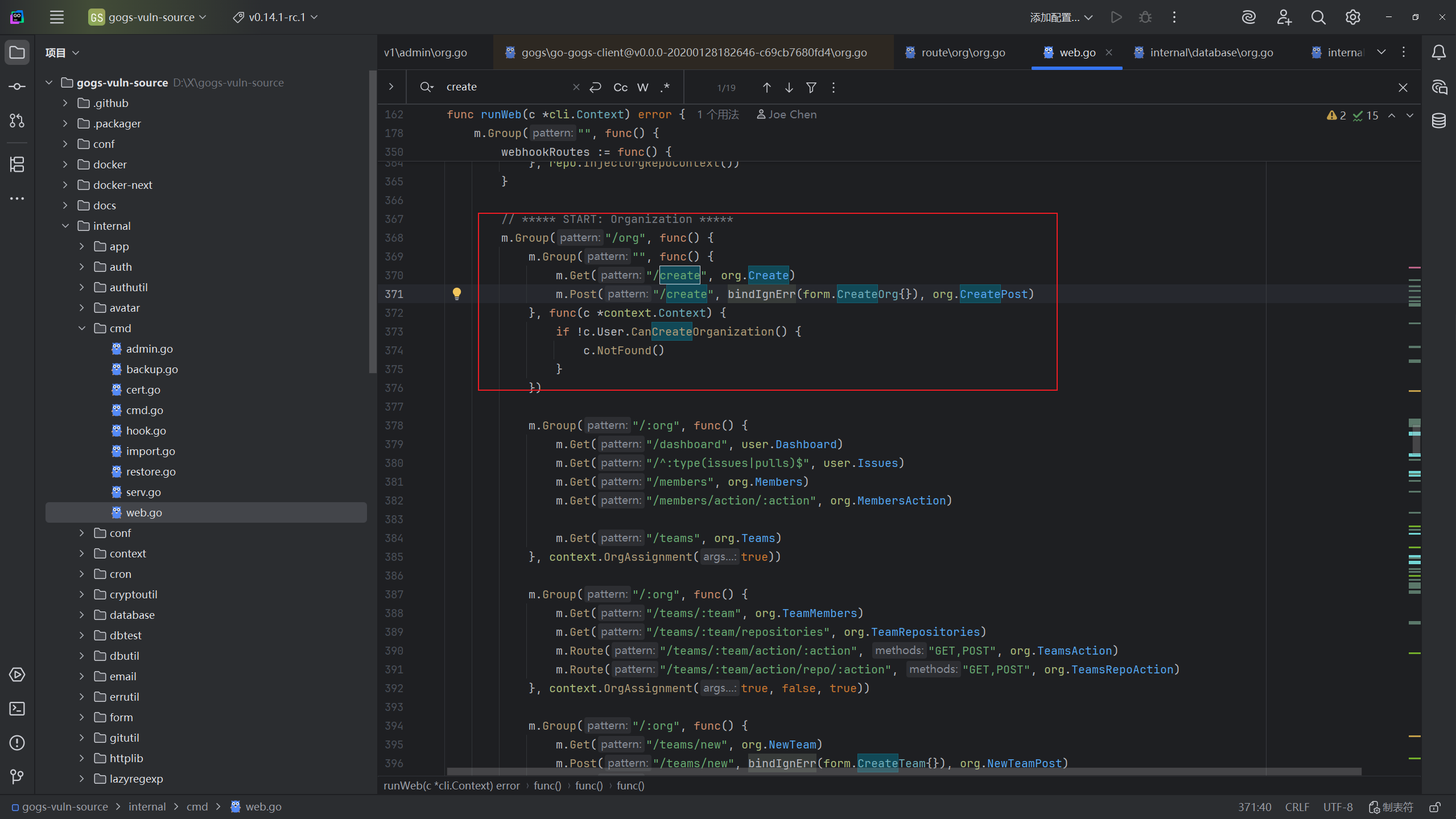Click the intention light bulb on line 371
The height and width of the screenshot is (819, 1456).
click(x=457, y=293)
